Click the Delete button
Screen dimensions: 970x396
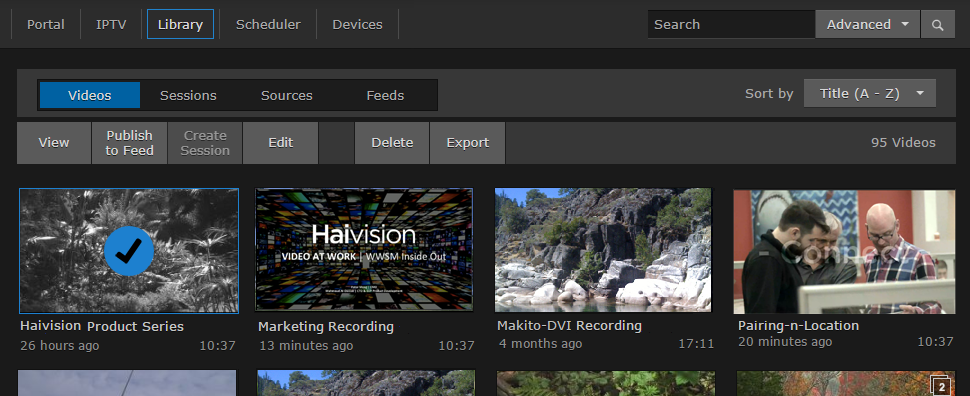coord(392,143)
